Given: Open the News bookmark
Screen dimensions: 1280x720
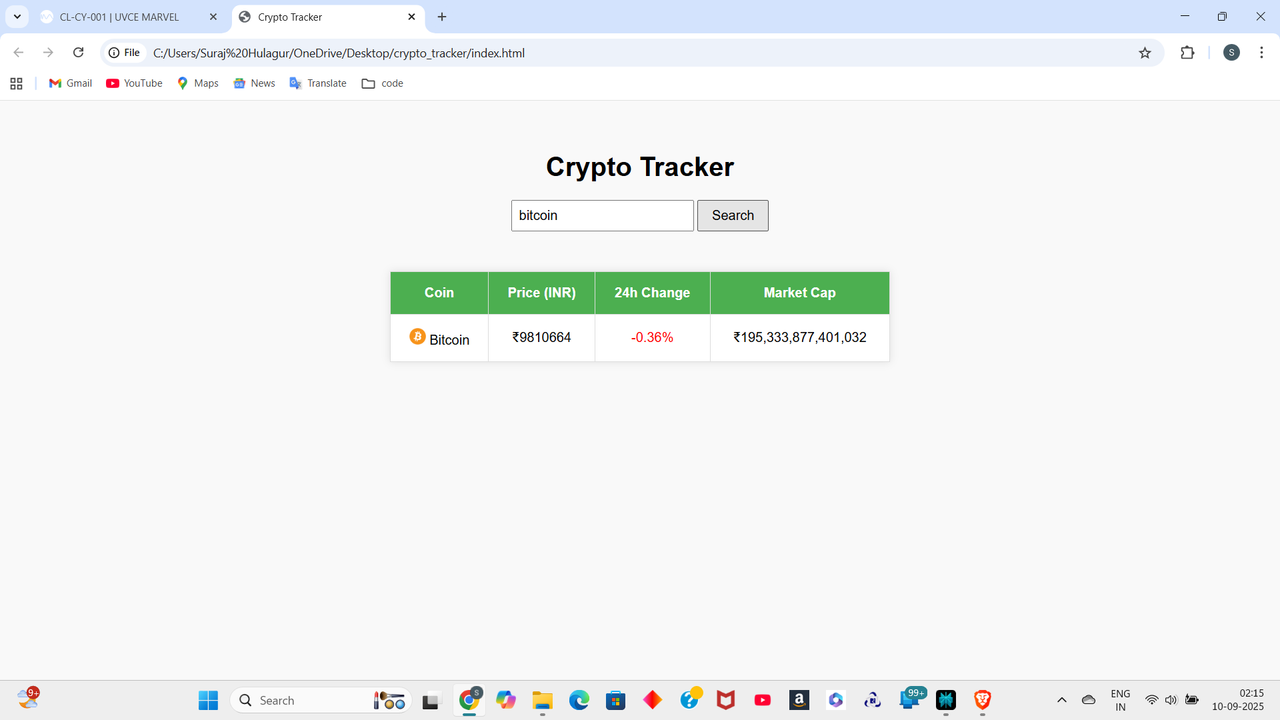Looking at the screenshot, I should 254,83.
